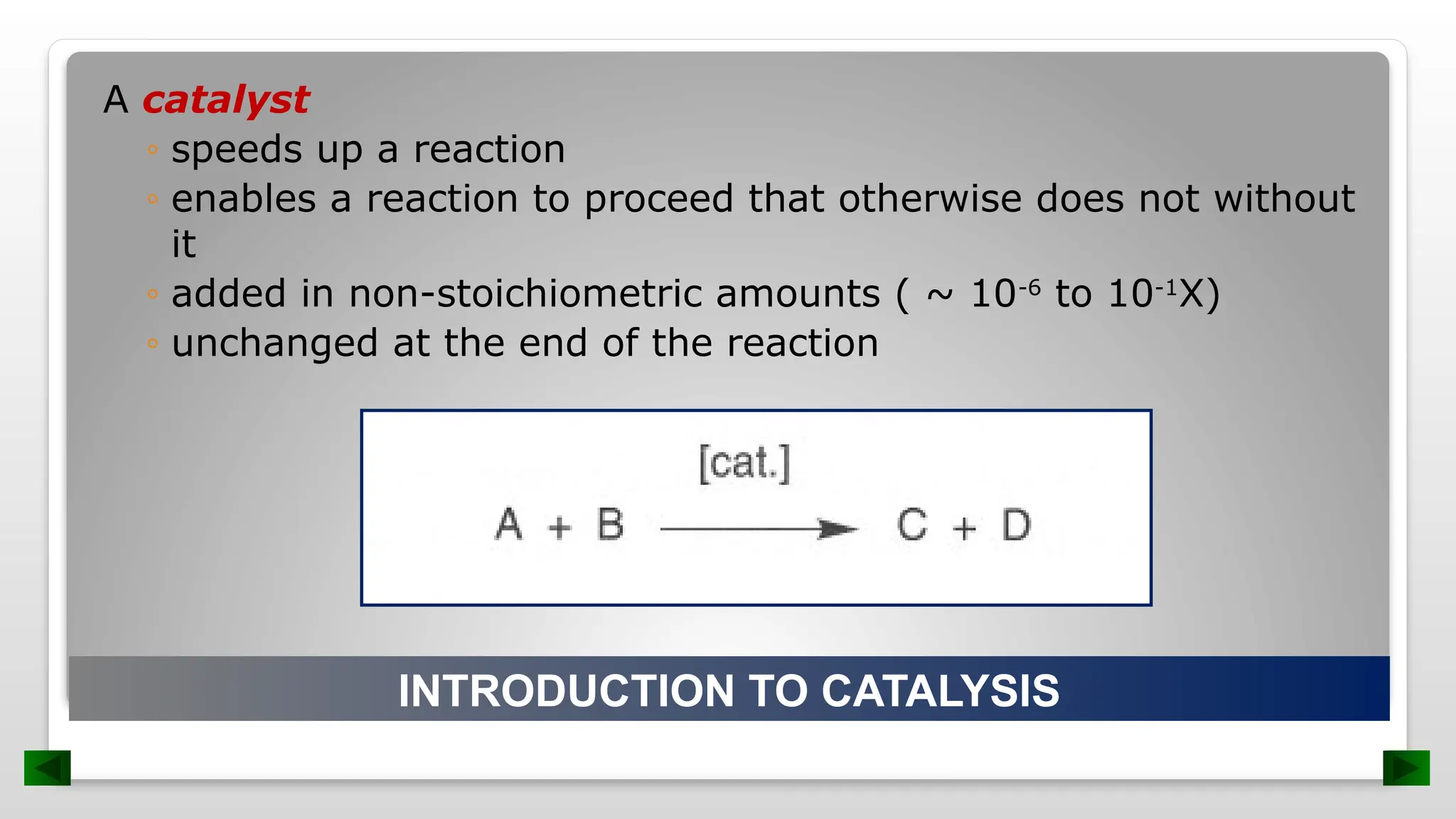Click the green next slide arrow
The width and height of the screenshot is (1456, 819).
(x=1406, y=768)
